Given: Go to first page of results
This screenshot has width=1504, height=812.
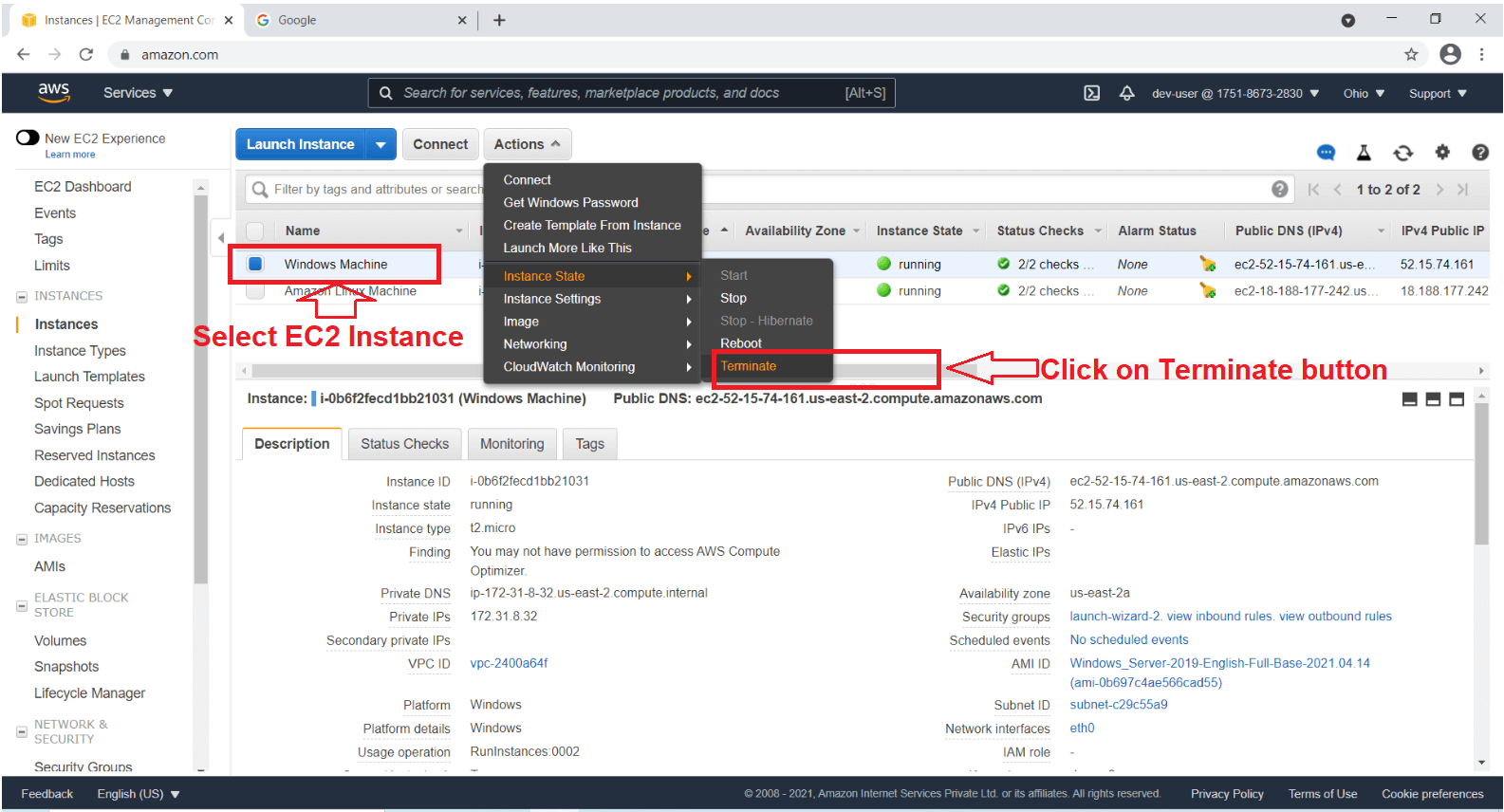Looking at the screenshot, I should [x=1313, y=190].
